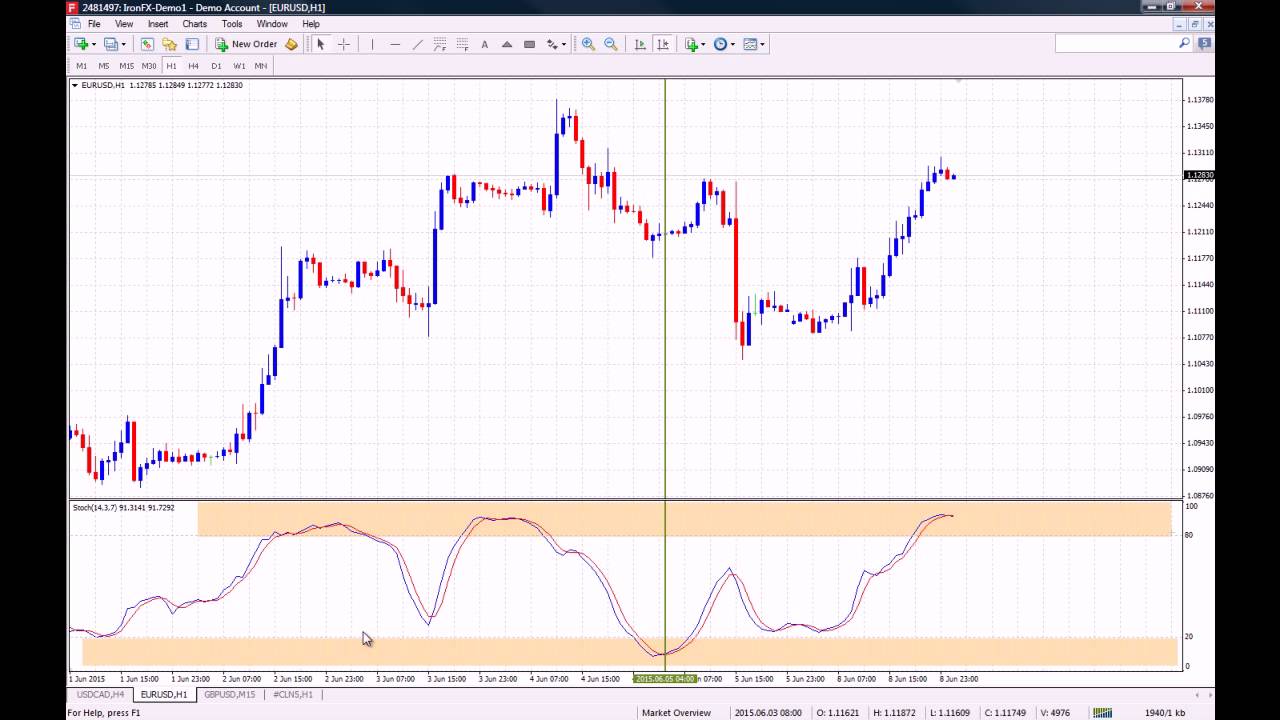The height and width of the screenshot is (720, 1280).
Task: Expand the indicators list dropdown
Action: pos(703,44)
